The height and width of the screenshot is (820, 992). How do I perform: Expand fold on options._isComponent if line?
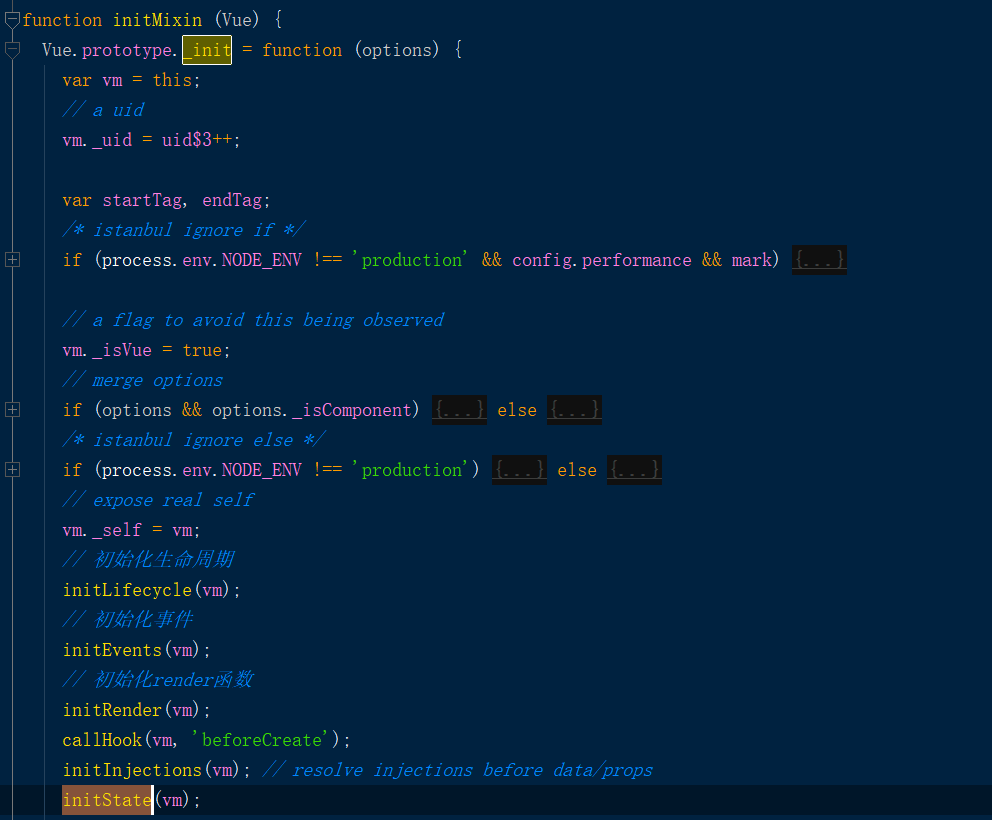(12, 410)
